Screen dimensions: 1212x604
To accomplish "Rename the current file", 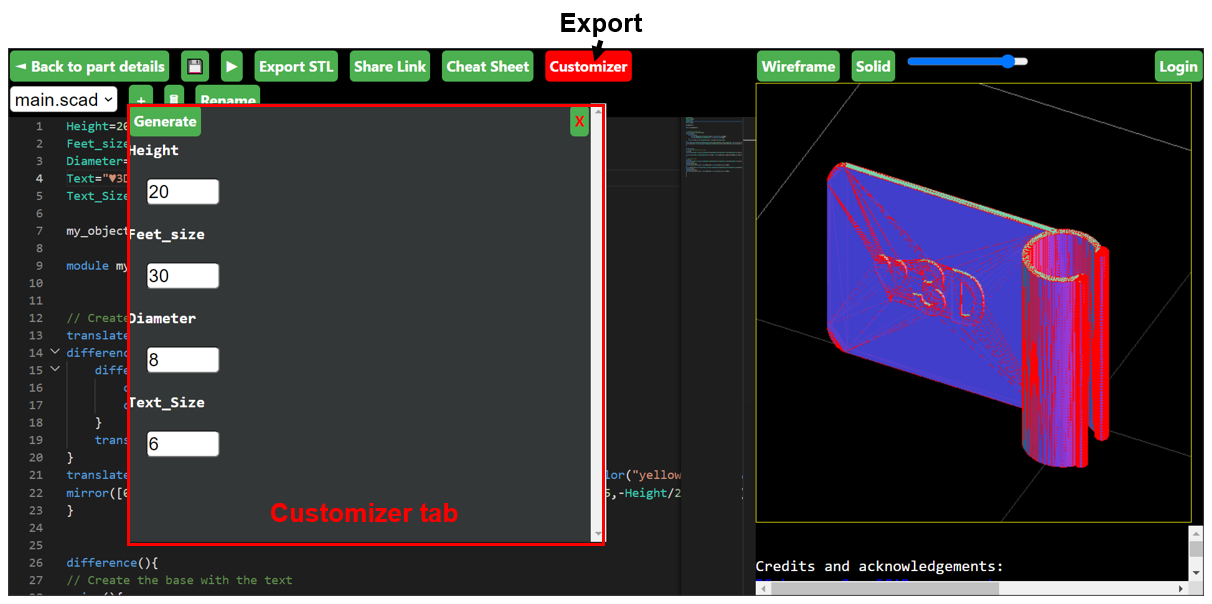I will point(227,99).
